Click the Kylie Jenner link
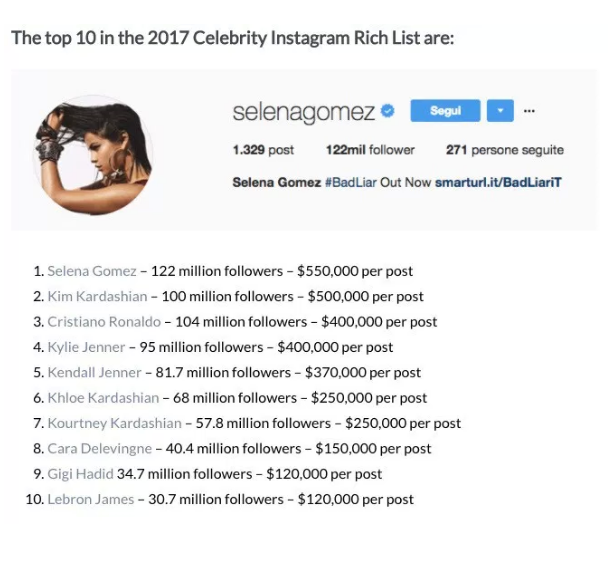This screenshot has height=564, width=608. (86, 347)
